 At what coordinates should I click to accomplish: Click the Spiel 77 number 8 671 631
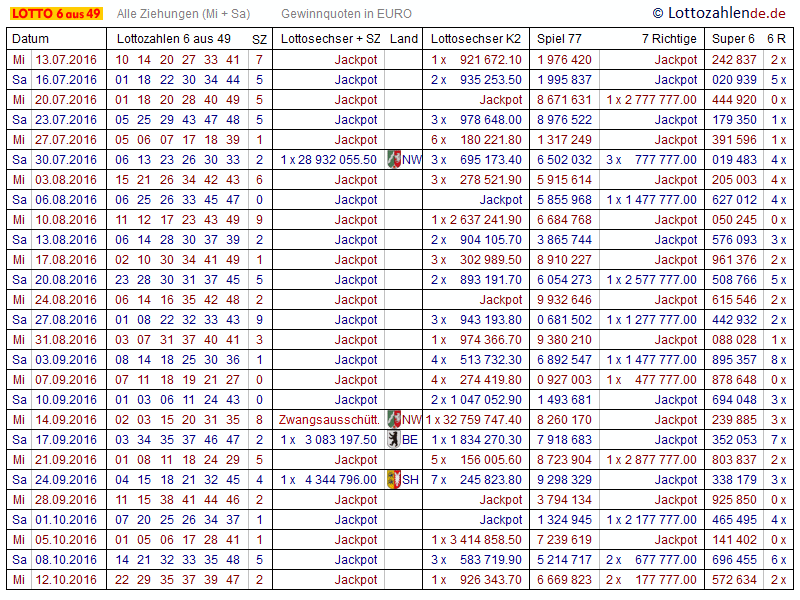[564, 100]
